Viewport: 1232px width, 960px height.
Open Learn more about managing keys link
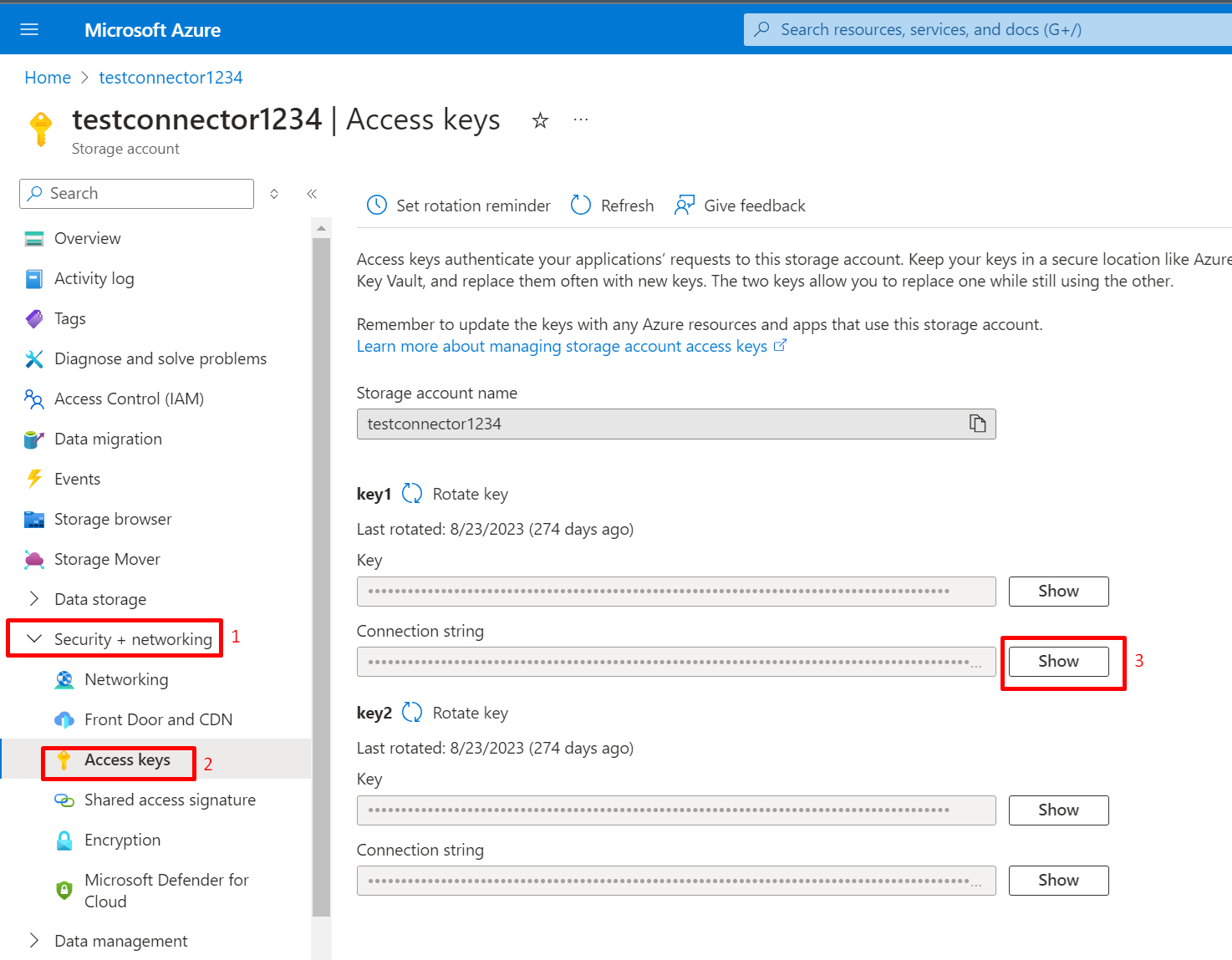(x=562, y=347)
